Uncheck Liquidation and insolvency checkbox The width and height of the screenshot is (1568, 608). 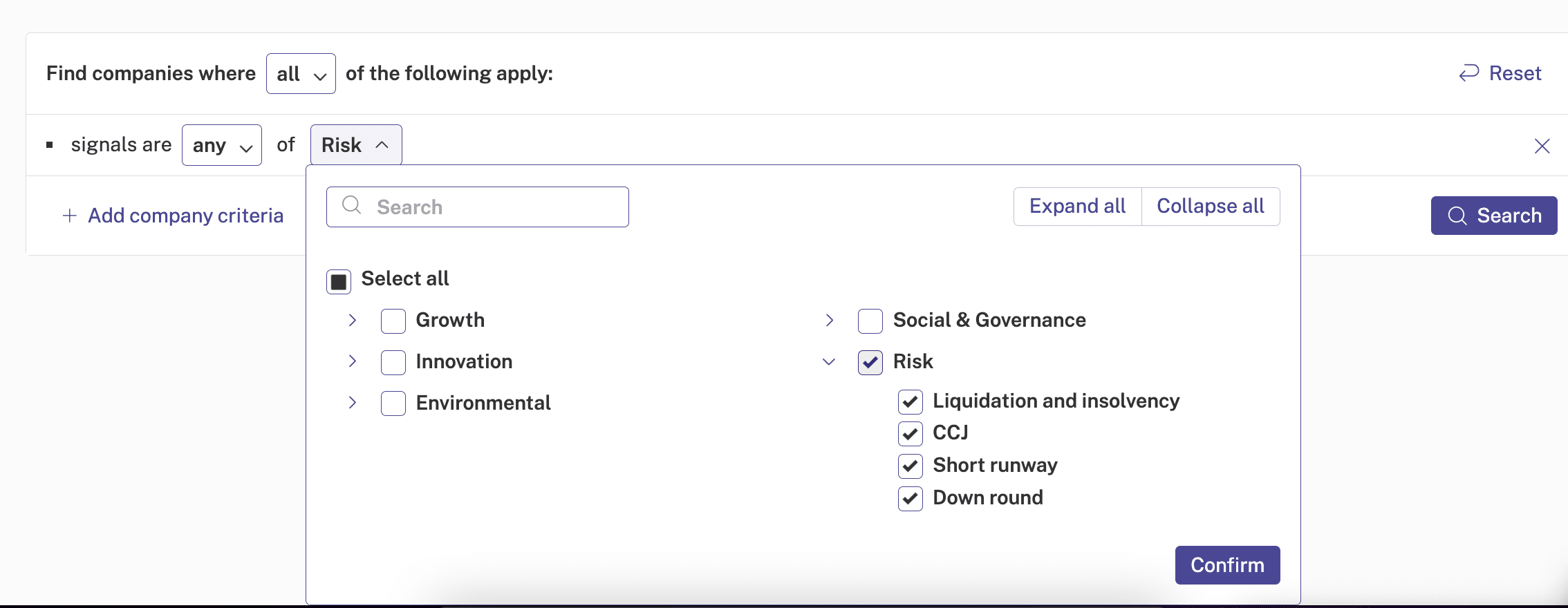[x=910, y=401]
